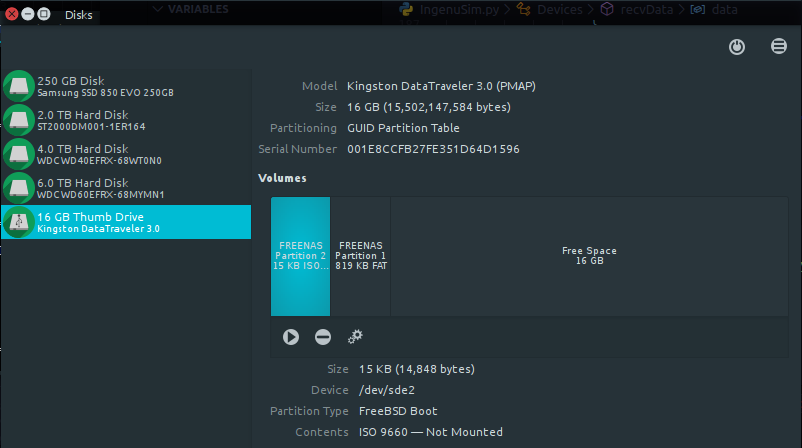802x448 pixels.
Task: Click the Volumes heading
Action: (282, 178)
